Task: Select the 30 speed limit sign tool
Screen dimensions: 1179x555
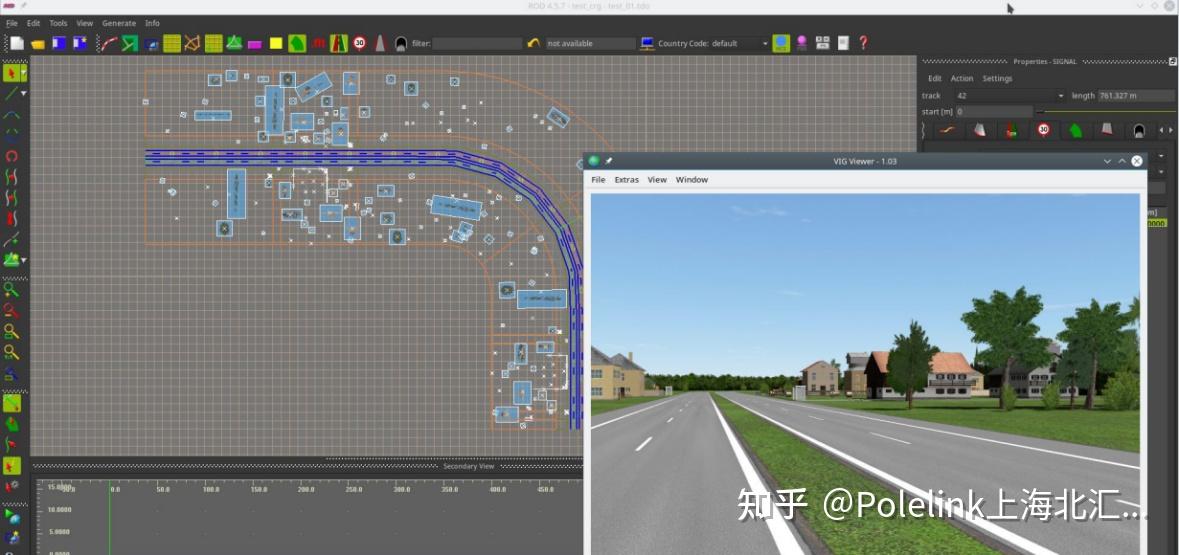Action: coord(359,44)
